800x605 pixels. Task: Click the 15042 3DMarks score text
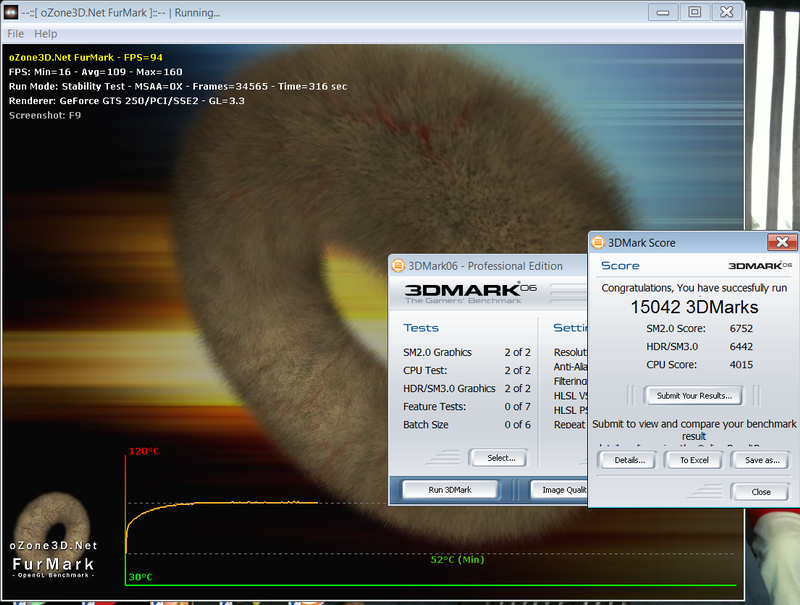(x=694, y=307)
